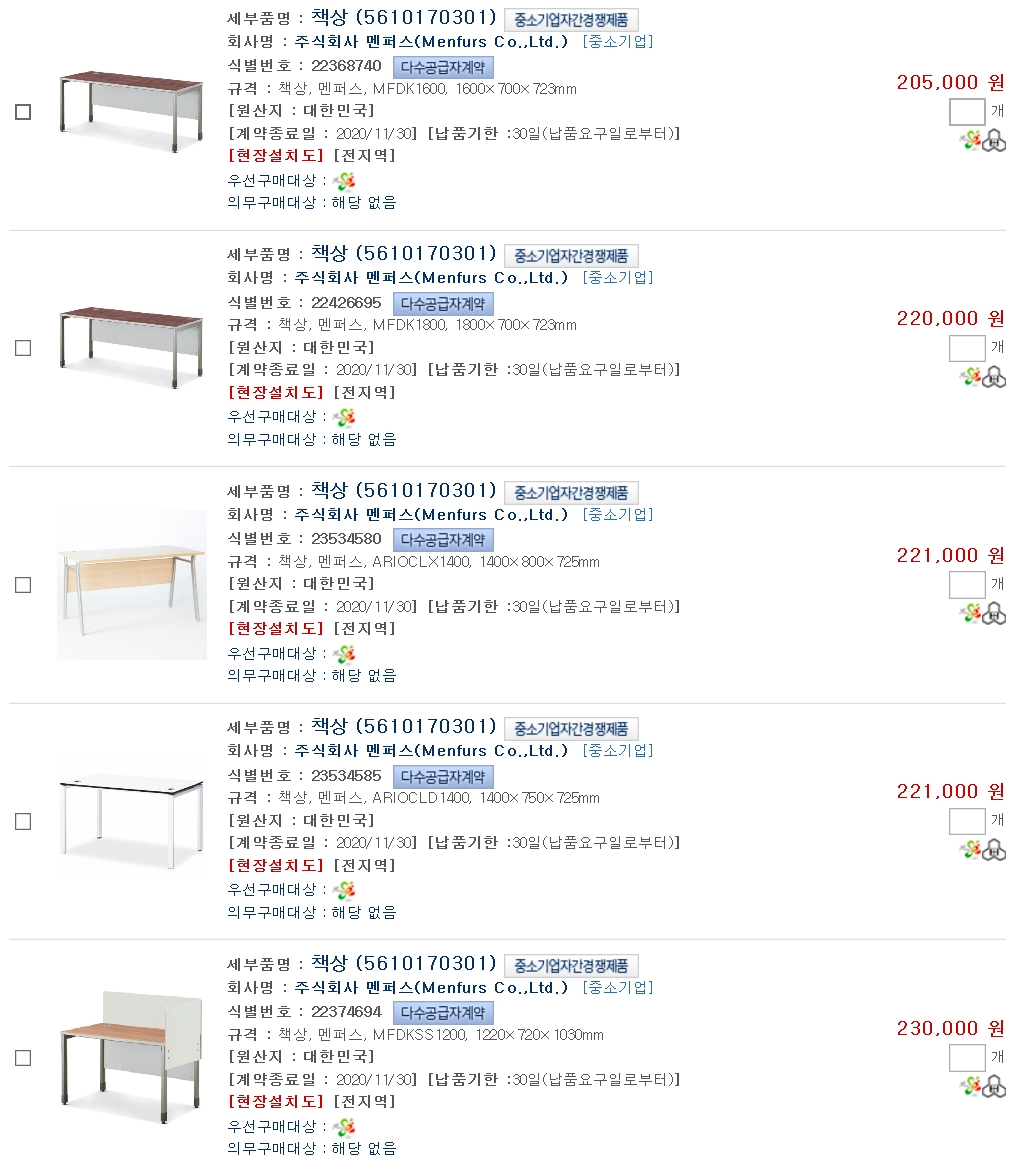Click the 우선구매대상 icon for the MFDK1800 desk
The height and width of the screenshot is (1170, 1019).
pyautogui.click(x=344, y=417)
